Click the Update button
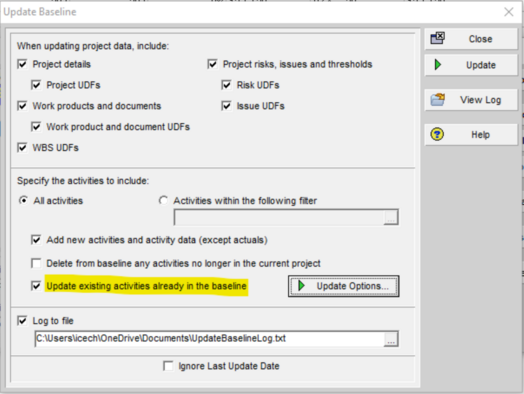Screen dimensions: 524x394 click(x=471, y=65)
